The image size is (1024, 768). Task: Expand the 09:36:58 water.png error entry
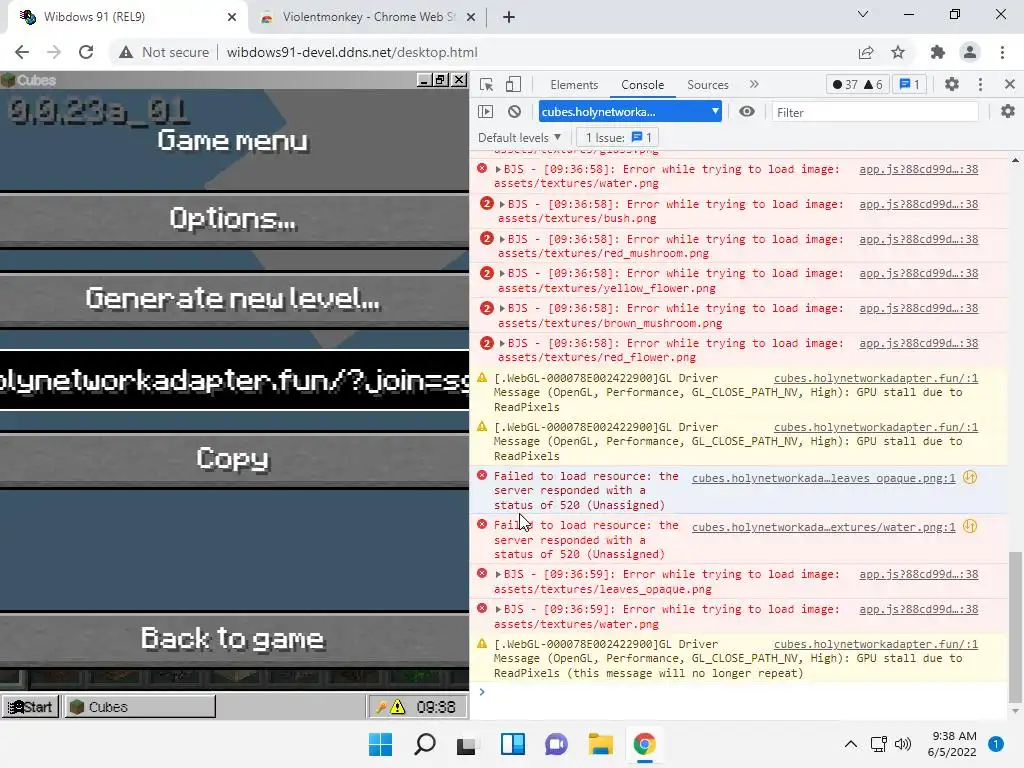point(498,170)
